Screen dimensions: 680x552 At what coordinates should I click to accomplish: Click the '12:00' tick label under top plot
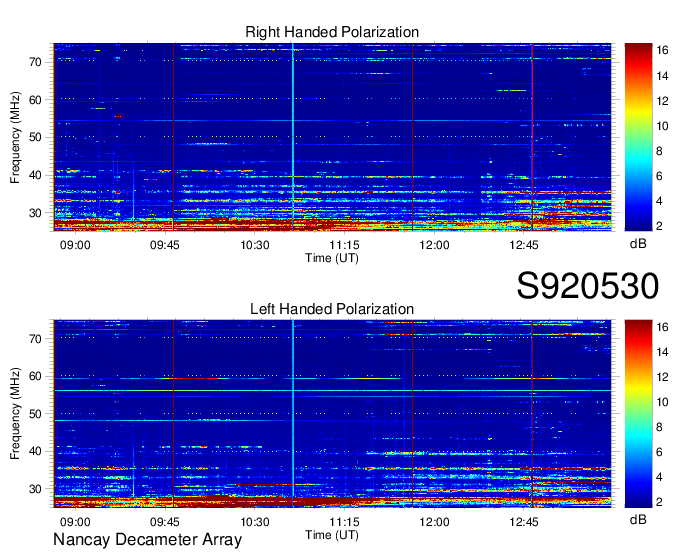(434, 245)
